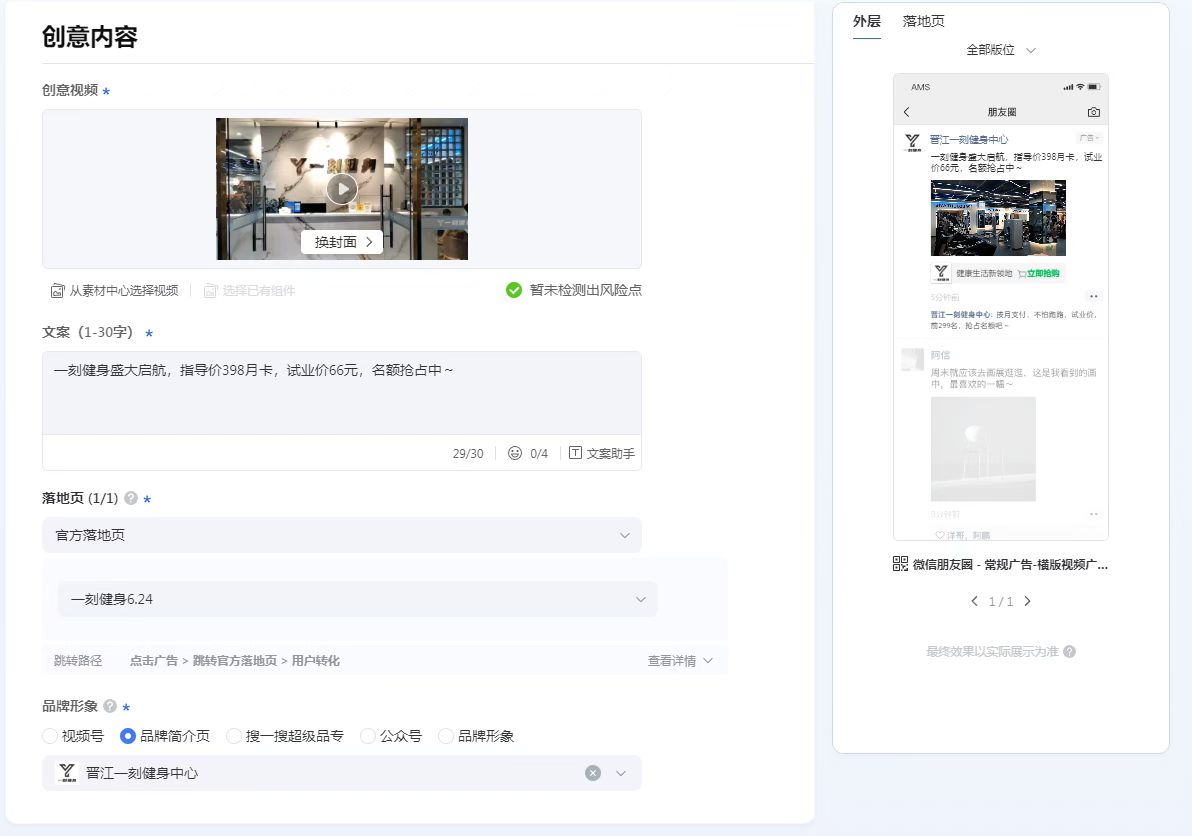1192x836 pixels.
Task: Go to the next preview page arrow
Action: click(x=1027, y=601)
